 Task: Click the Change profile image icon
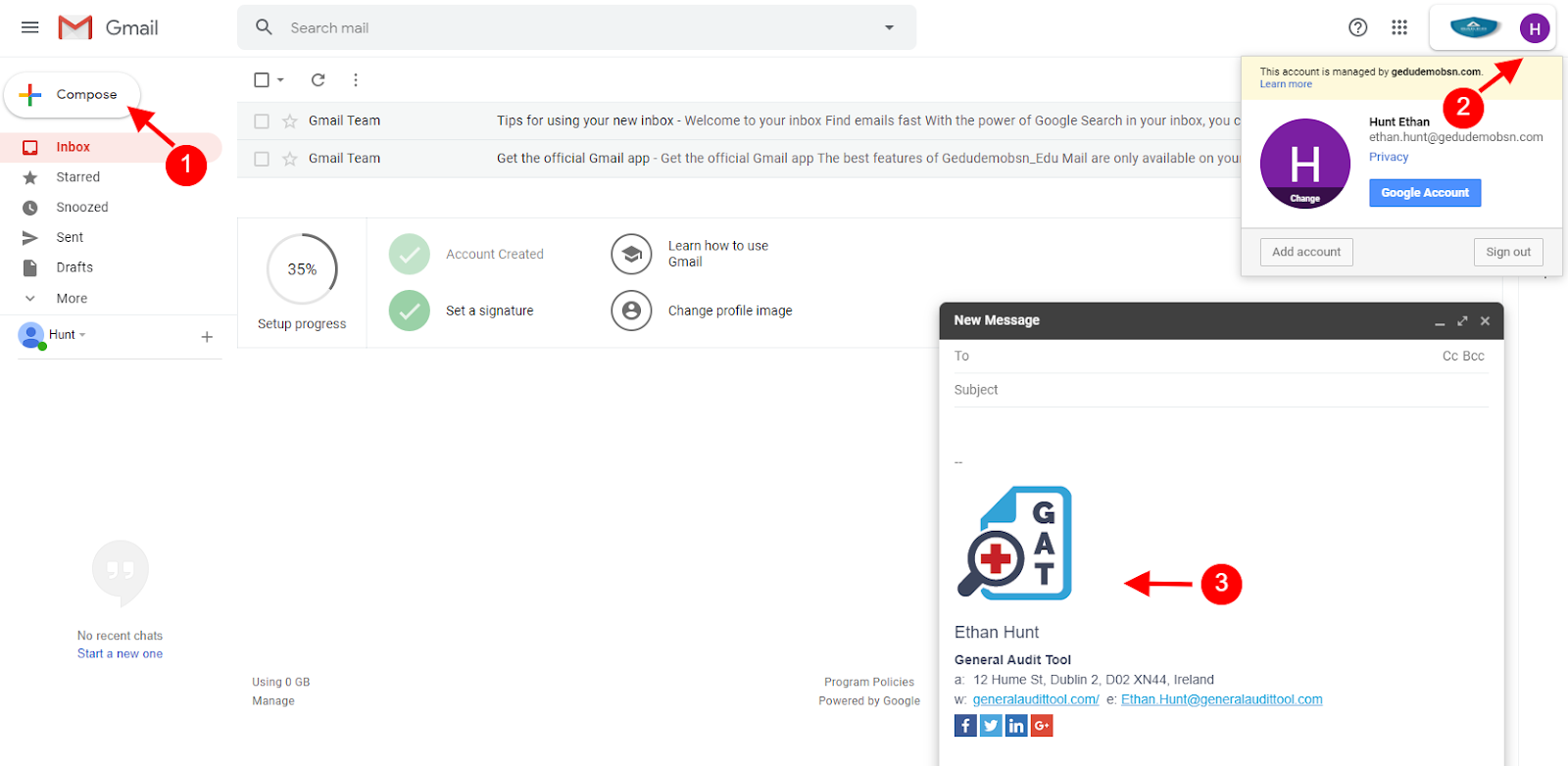pyautogui.click(x=631, y=311)
